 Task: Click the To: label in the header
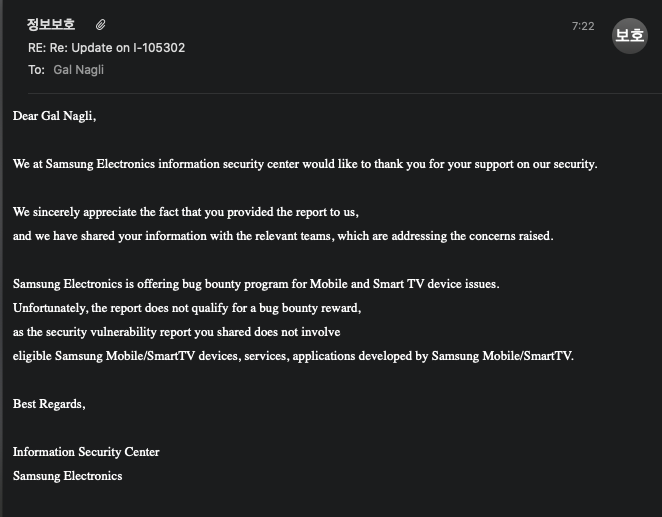click(x=36, y=70)
